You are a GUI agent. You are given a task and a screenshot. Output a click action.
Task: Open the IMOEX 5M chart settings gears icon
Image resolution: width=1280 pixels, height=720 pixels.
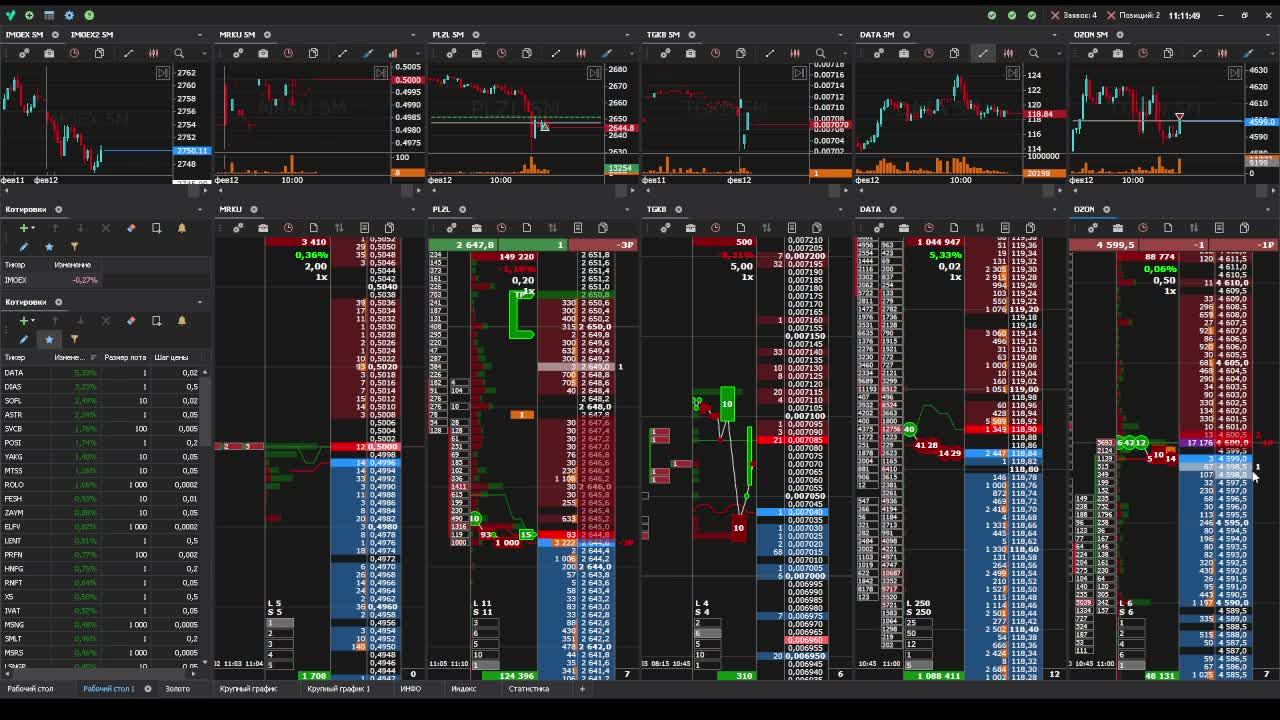pos(24,53)
